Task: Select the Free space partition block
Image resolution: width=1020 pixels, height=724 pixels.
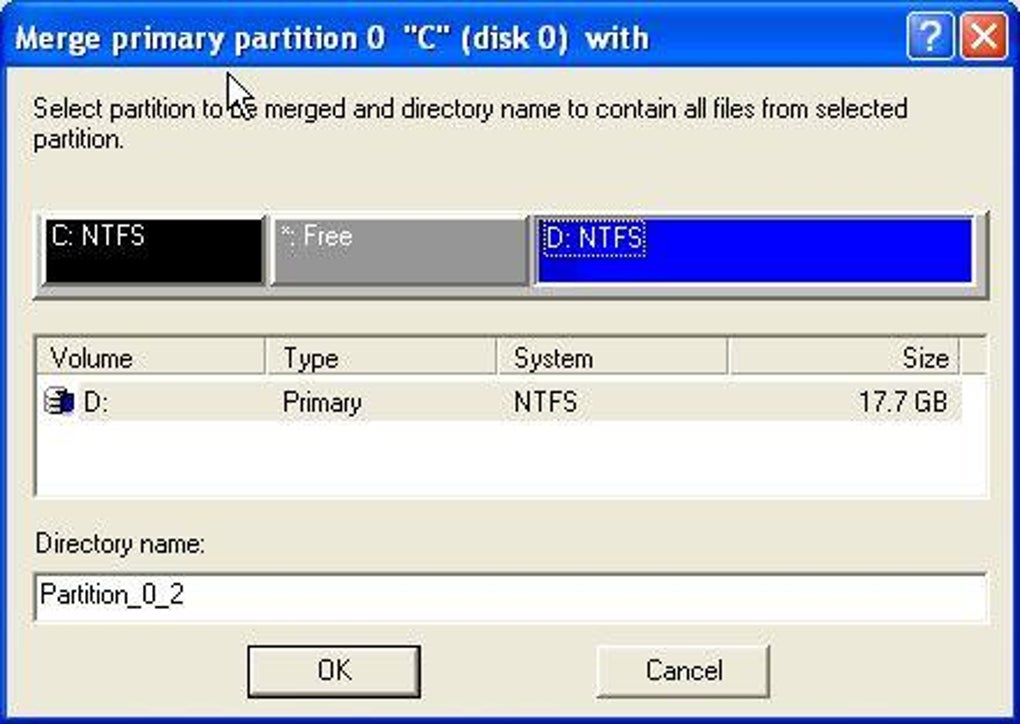Action: click(x=398, y=252)
